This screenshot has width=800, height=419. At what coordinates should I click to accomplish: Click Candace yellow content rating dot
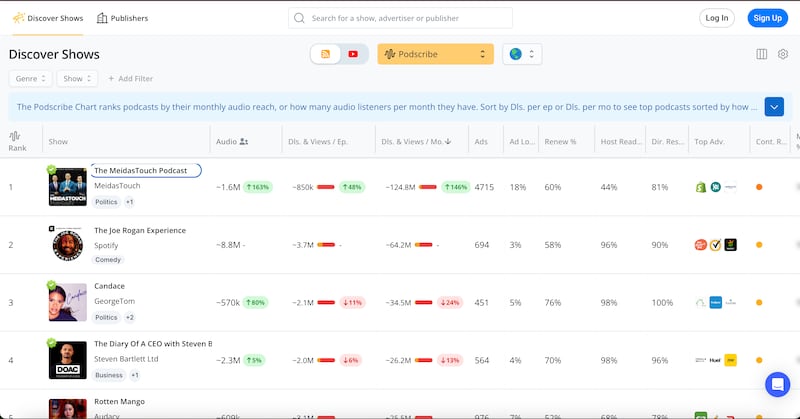759,303
